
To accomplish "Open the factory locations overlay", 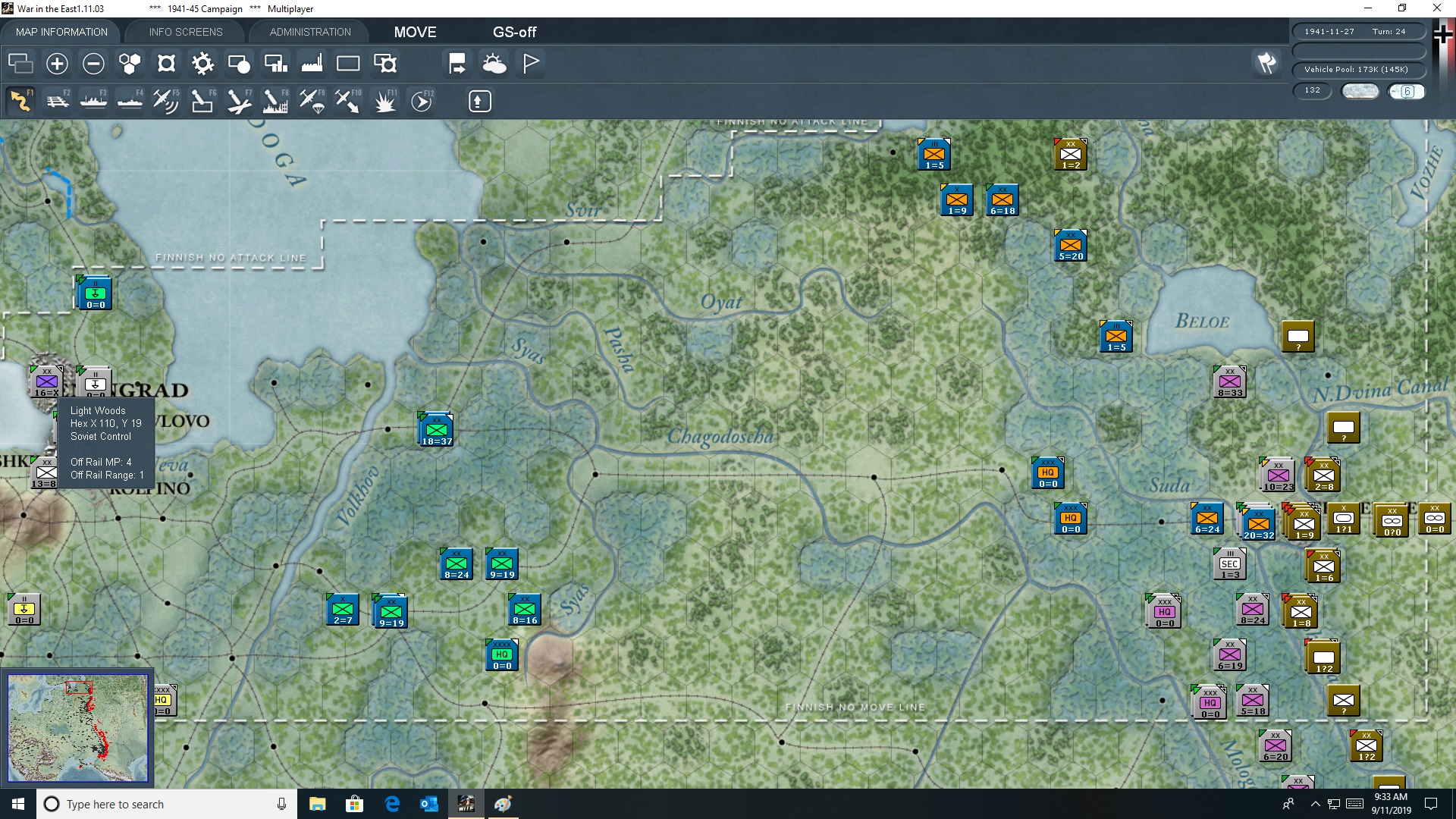I will coord(312,64).
